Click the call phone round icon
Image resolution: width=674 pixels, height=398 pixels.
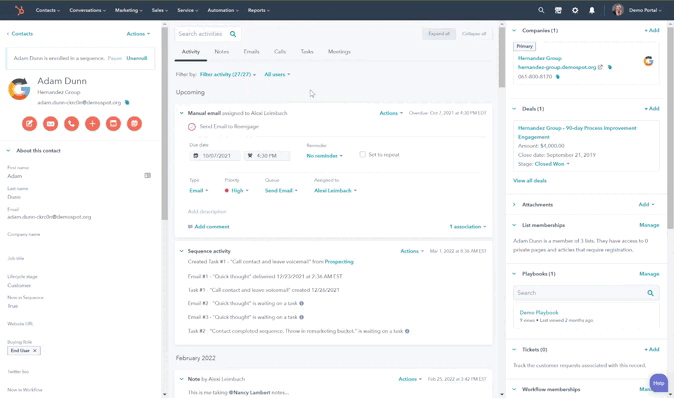click(71, 124)
